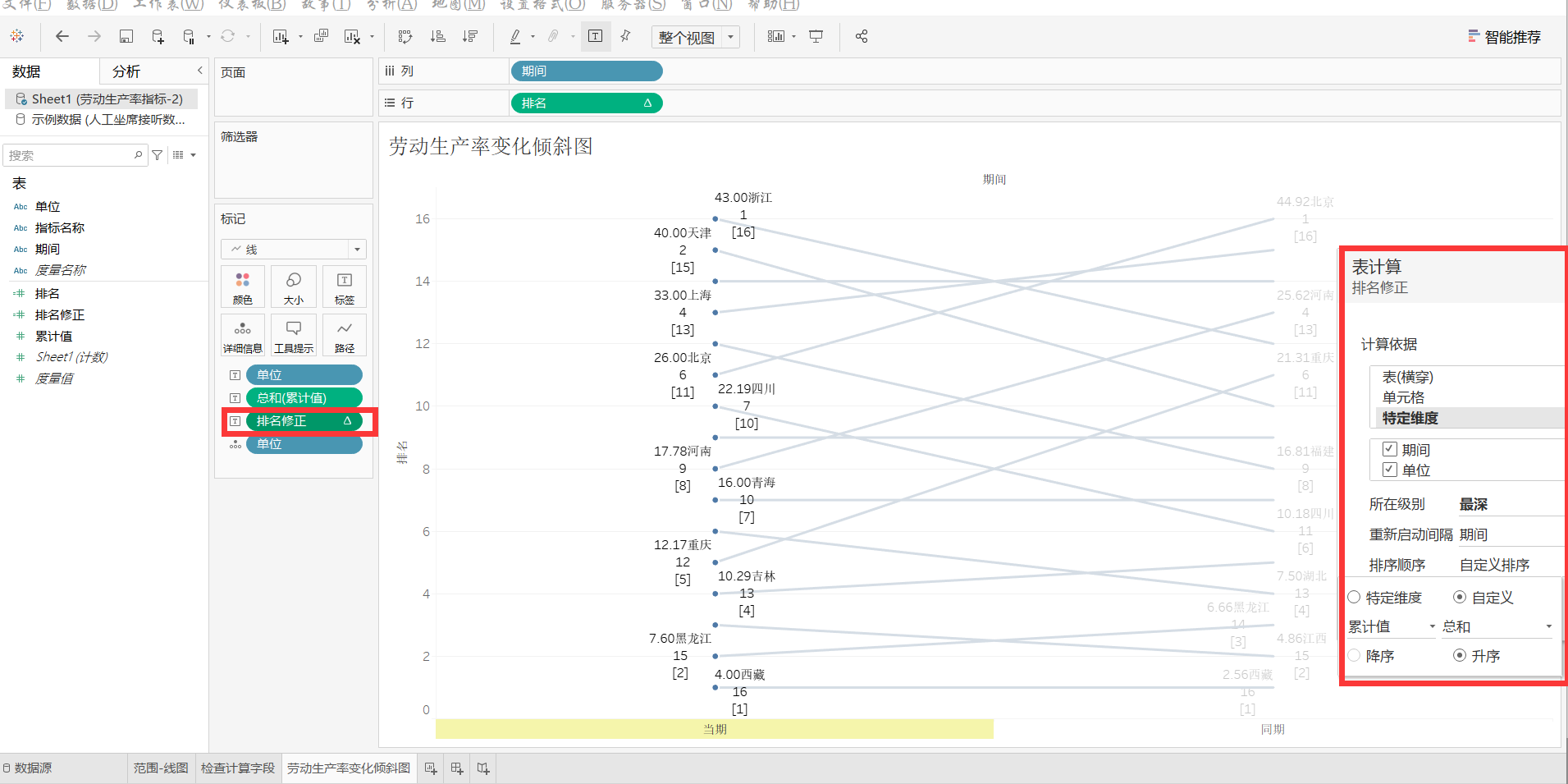Click the pause auto updates icon

[x=189, y=36]
